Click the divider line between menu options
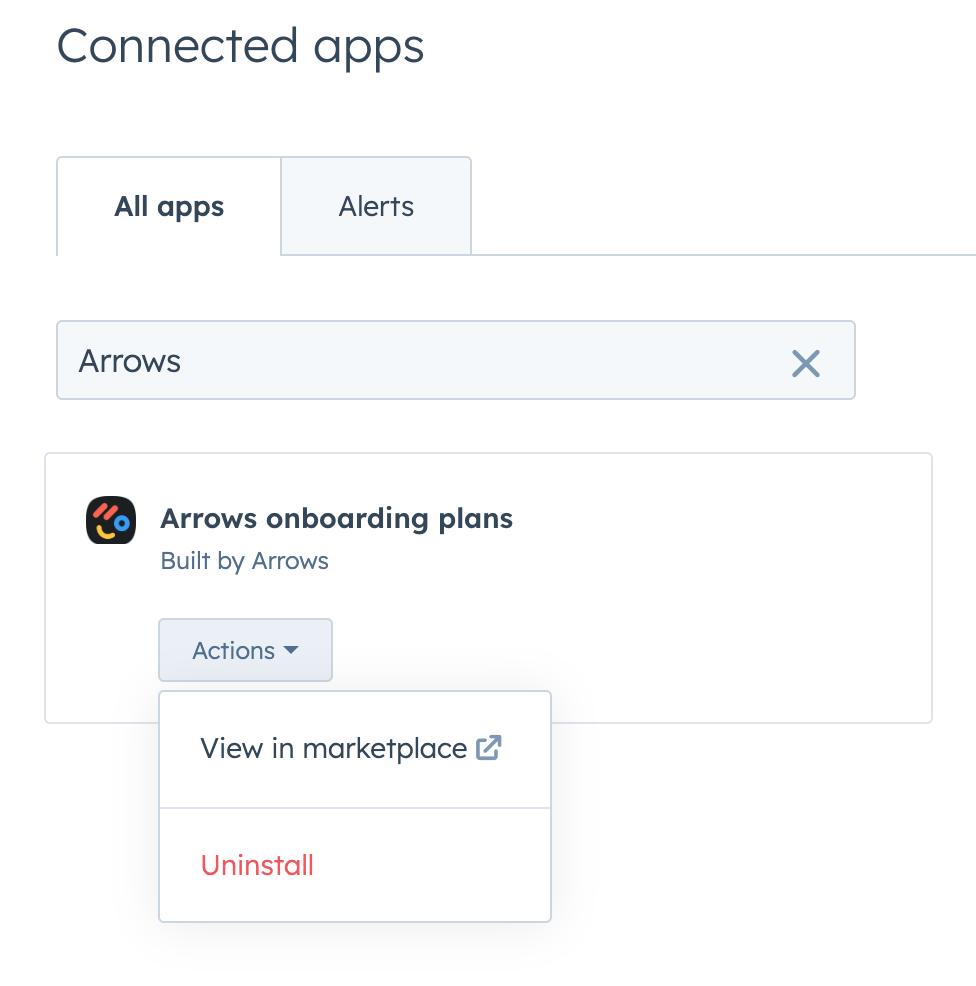The width and height of the screenshot is (976, 986). pyautogui.click(x=355, y=808)
